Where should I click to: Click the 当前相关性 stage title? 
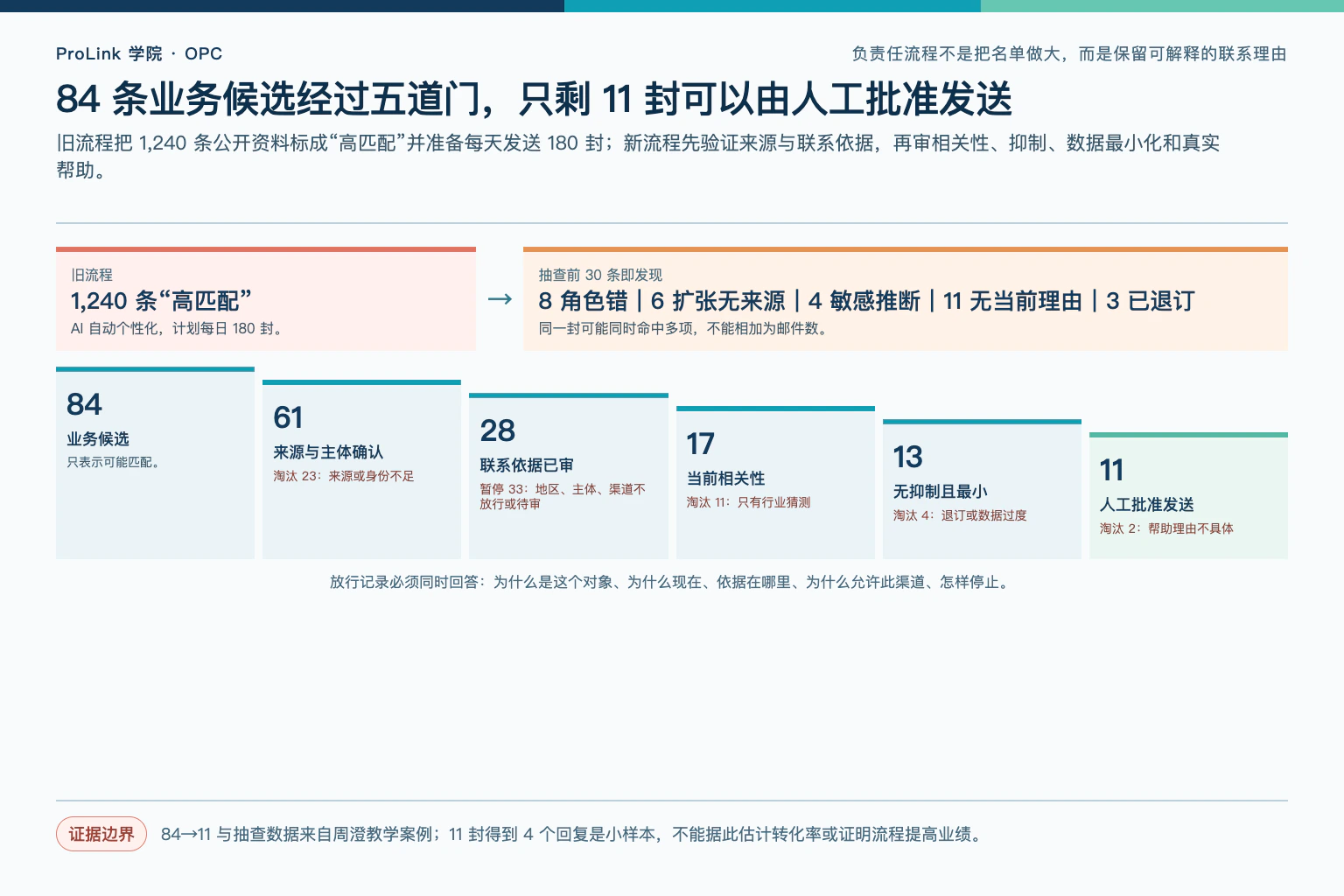tap(725, 479)
